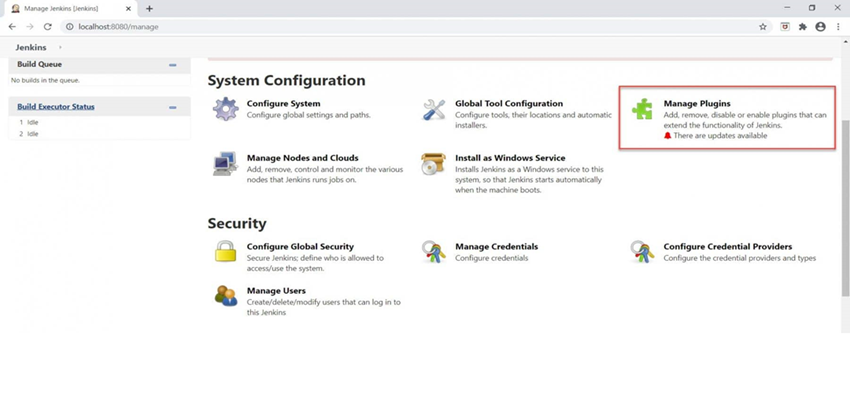Open the Configure System link
The image size is (850, 415).
[284, 103]
